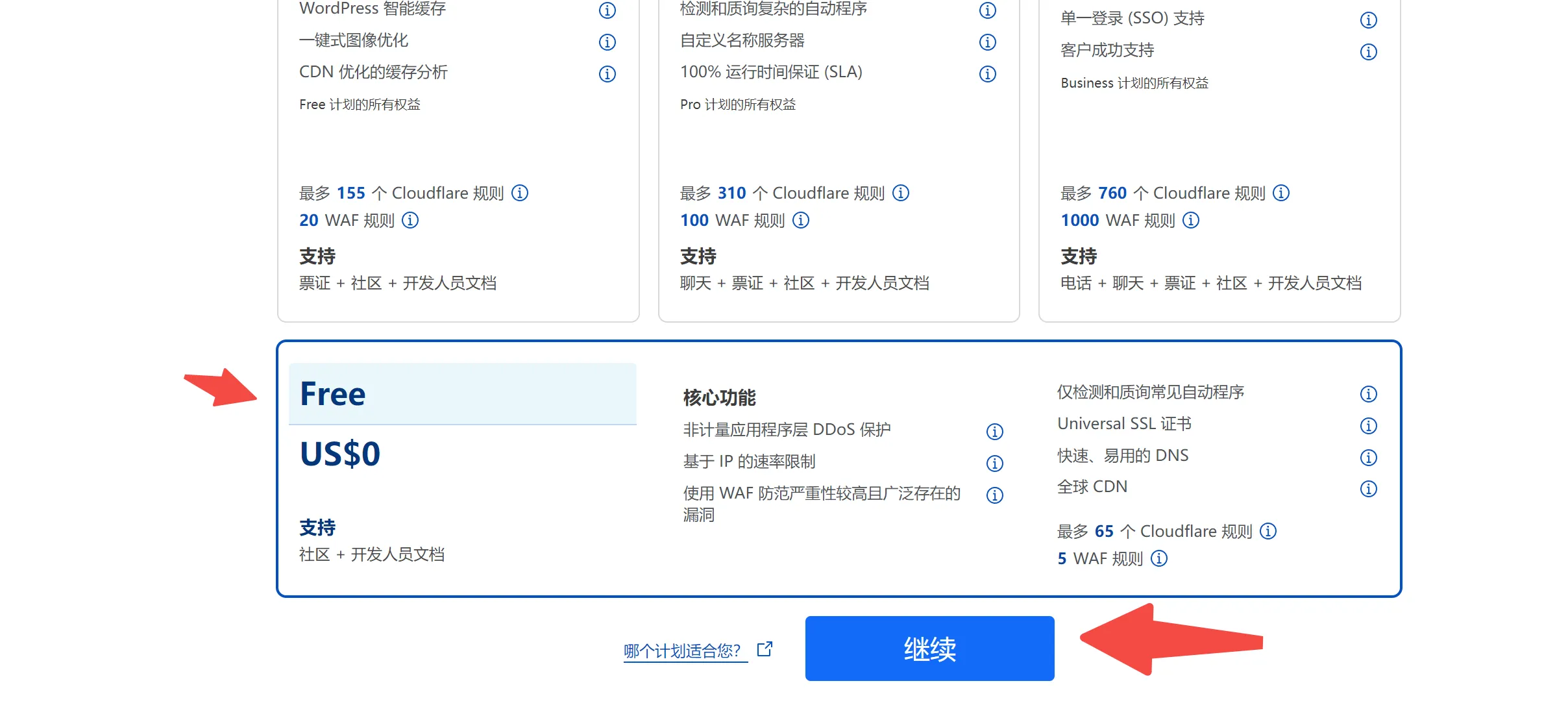This screenshot has width=1568, height=718.
Task: Open info icon beside 客户成功支持
Action: click(1368, 52)
